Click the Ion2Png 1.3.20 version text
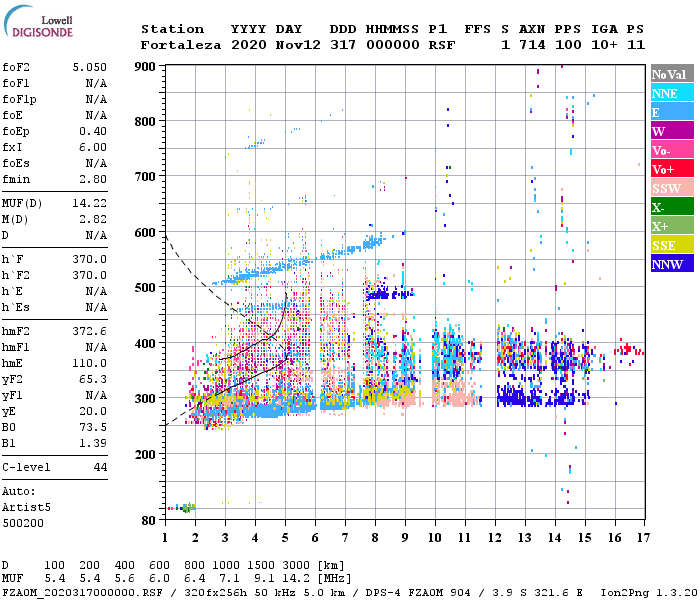The height and width of the screenshot is (600, 700). 649,593
